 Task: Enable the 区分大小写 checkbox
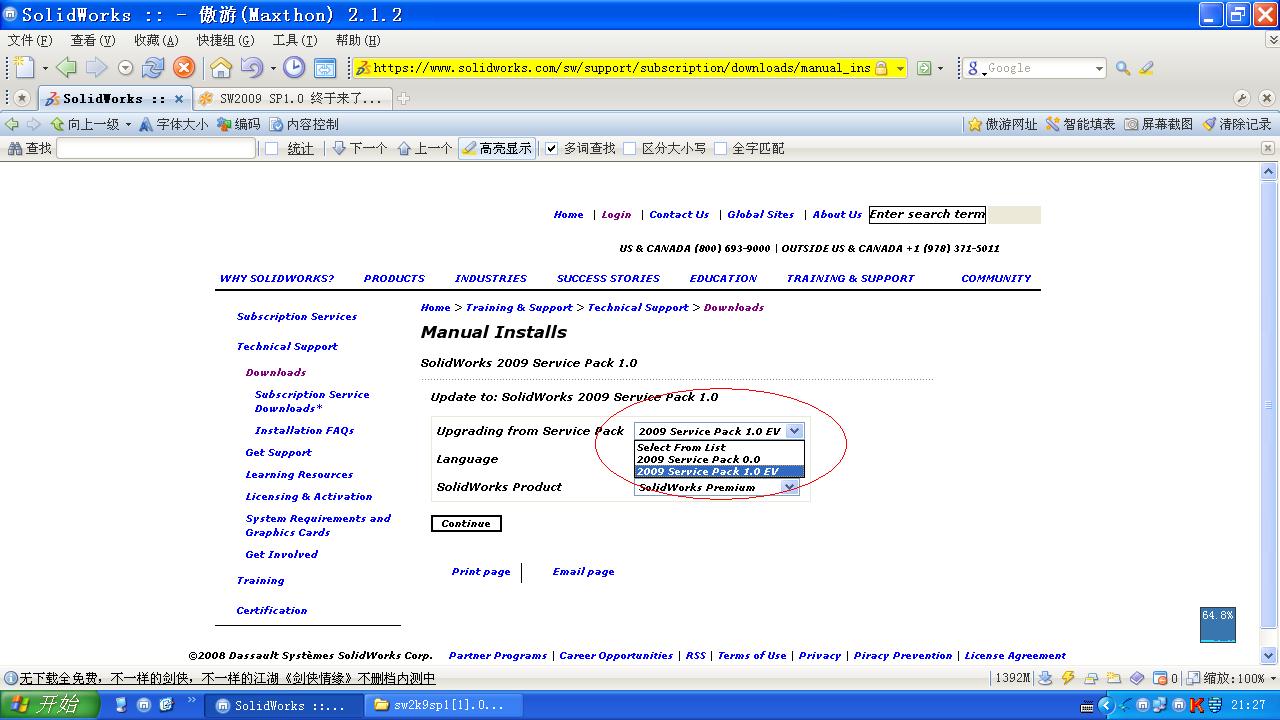pos(629,148)
